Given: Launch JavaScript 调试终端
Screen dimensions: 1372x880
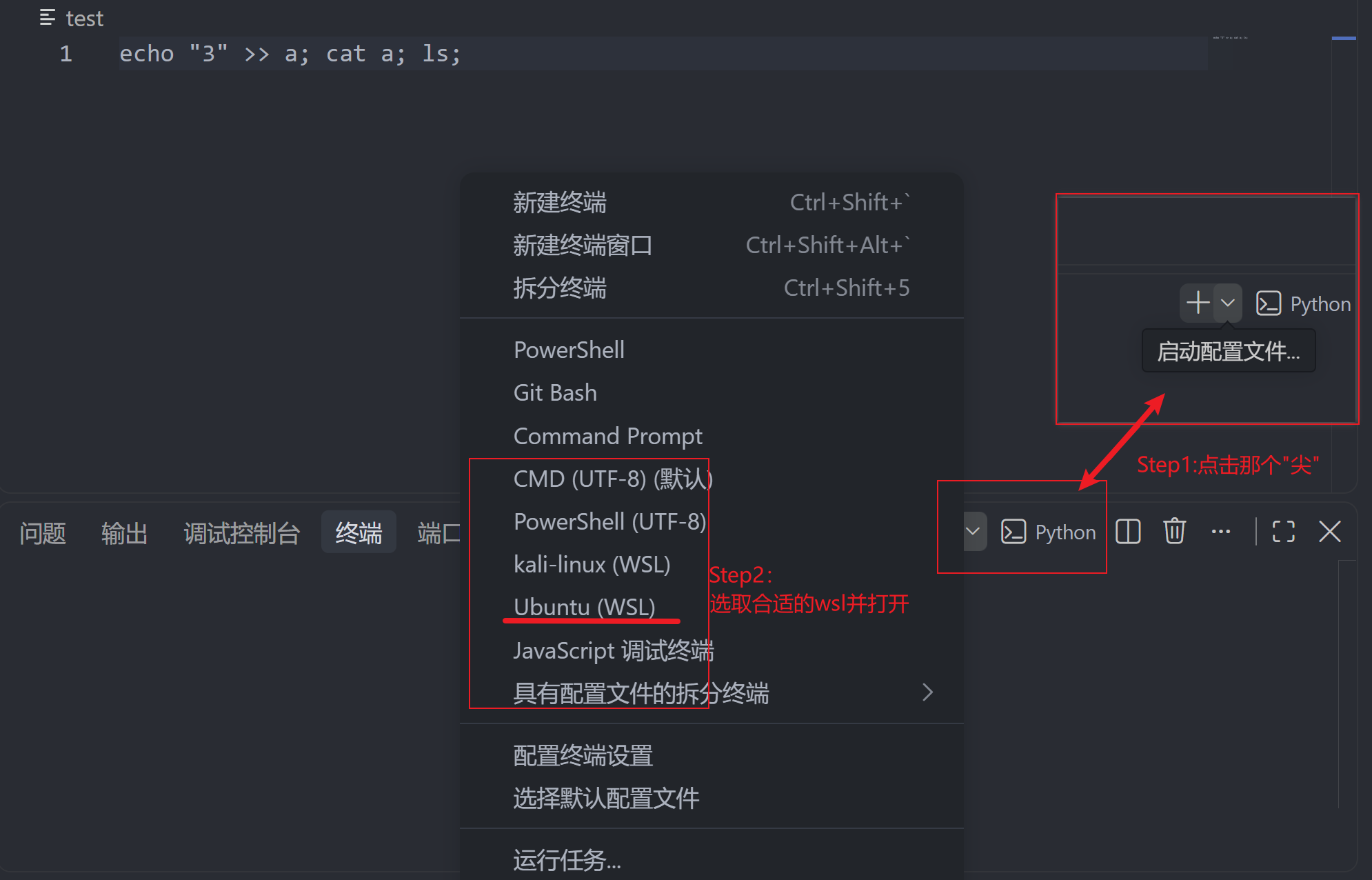Looking at the screenshot, I should [x=712, y=650].
